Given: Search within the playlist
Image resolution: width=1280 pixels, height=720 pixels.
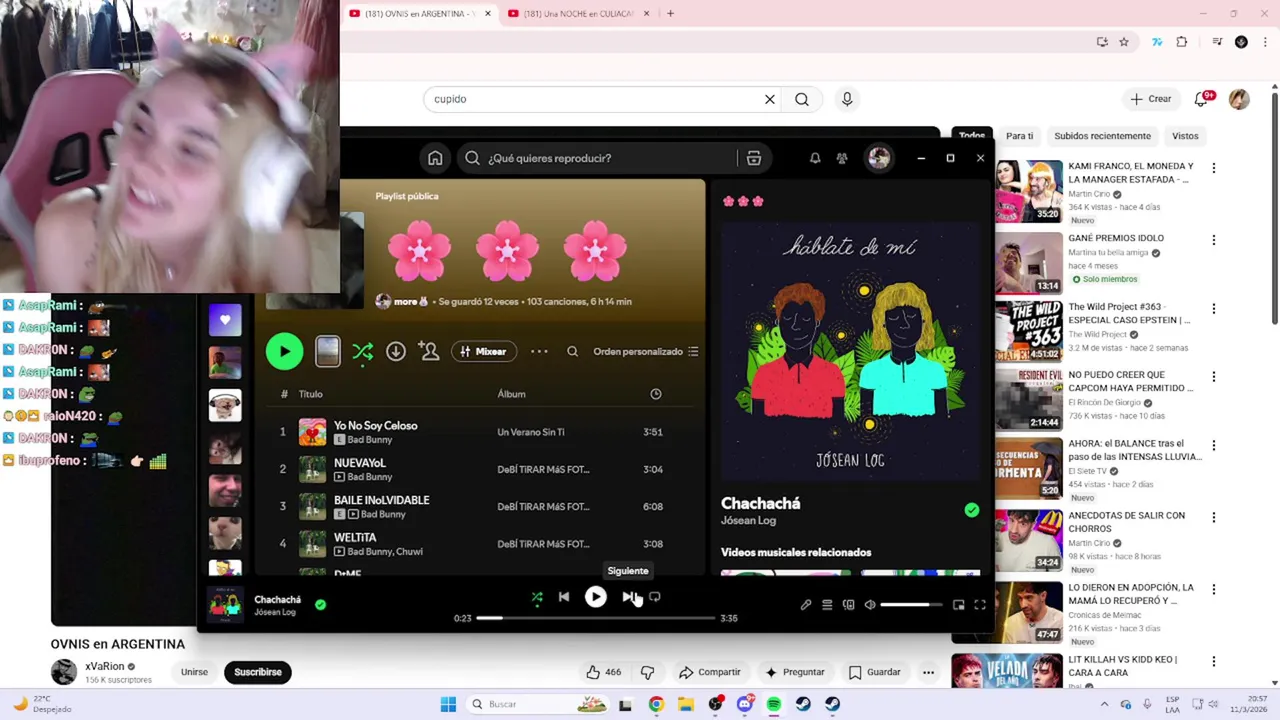Looking at the screenshot, I should [x=572, y=351].
